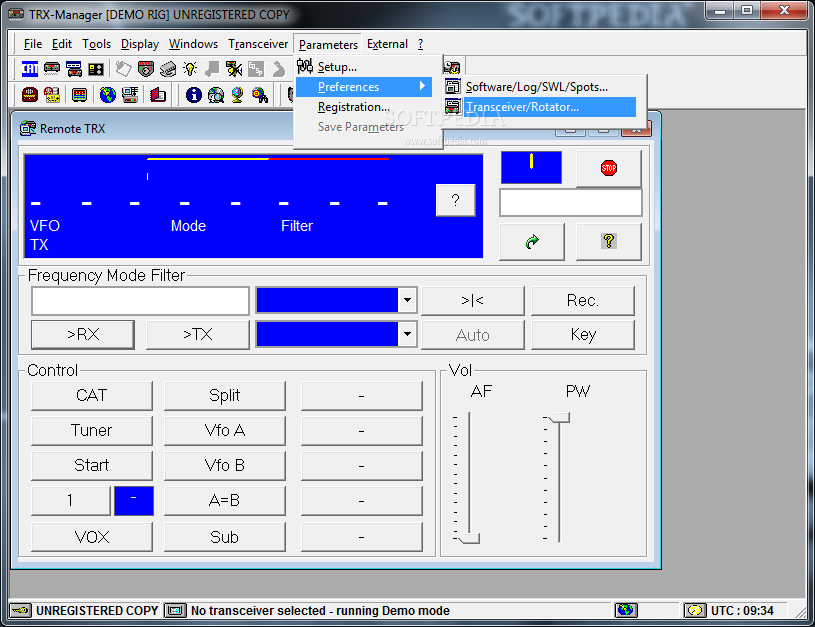Viewport: 815px width, 627px height.
Task: Open the File menu
Action: (33, 44)
